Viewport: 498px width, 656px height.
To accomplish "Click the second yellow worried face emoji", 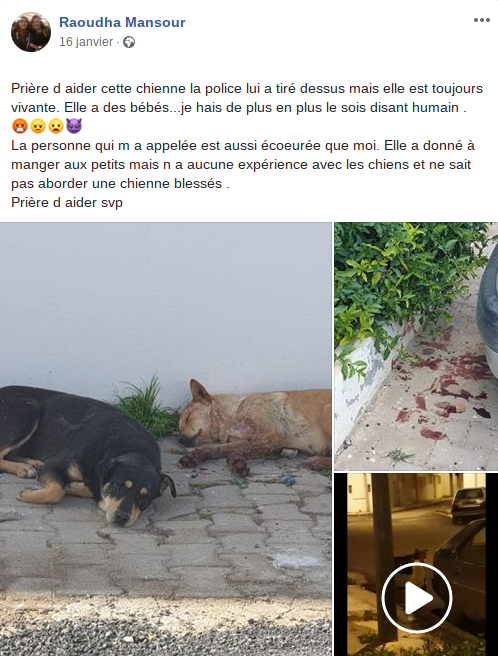I will [x=38, y=126].
